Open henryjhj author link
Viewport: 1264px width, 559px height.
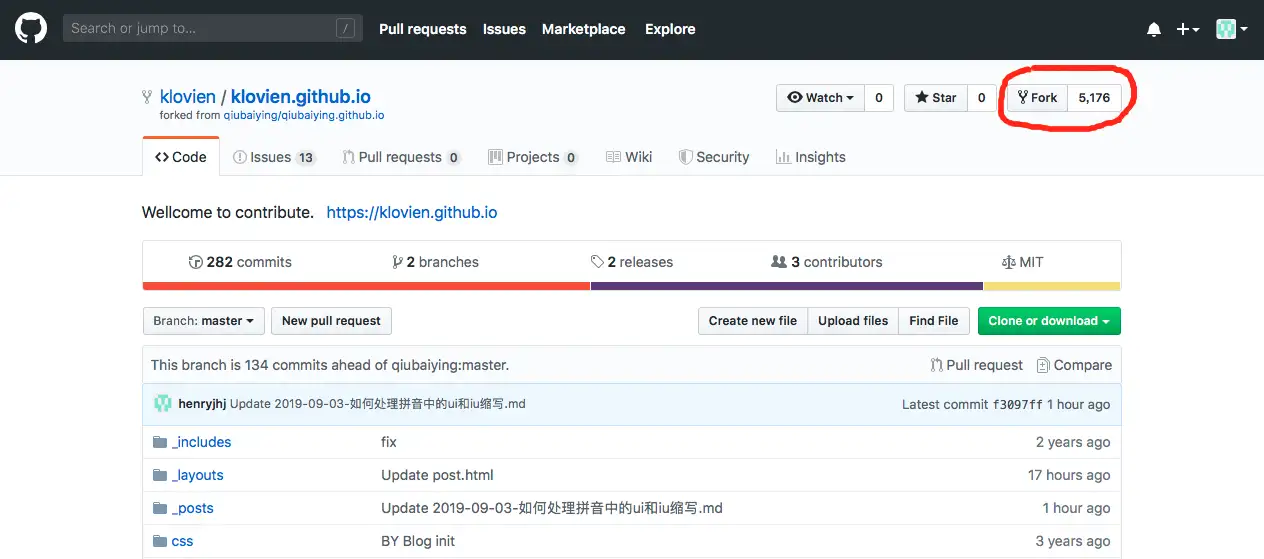[202, 404]
